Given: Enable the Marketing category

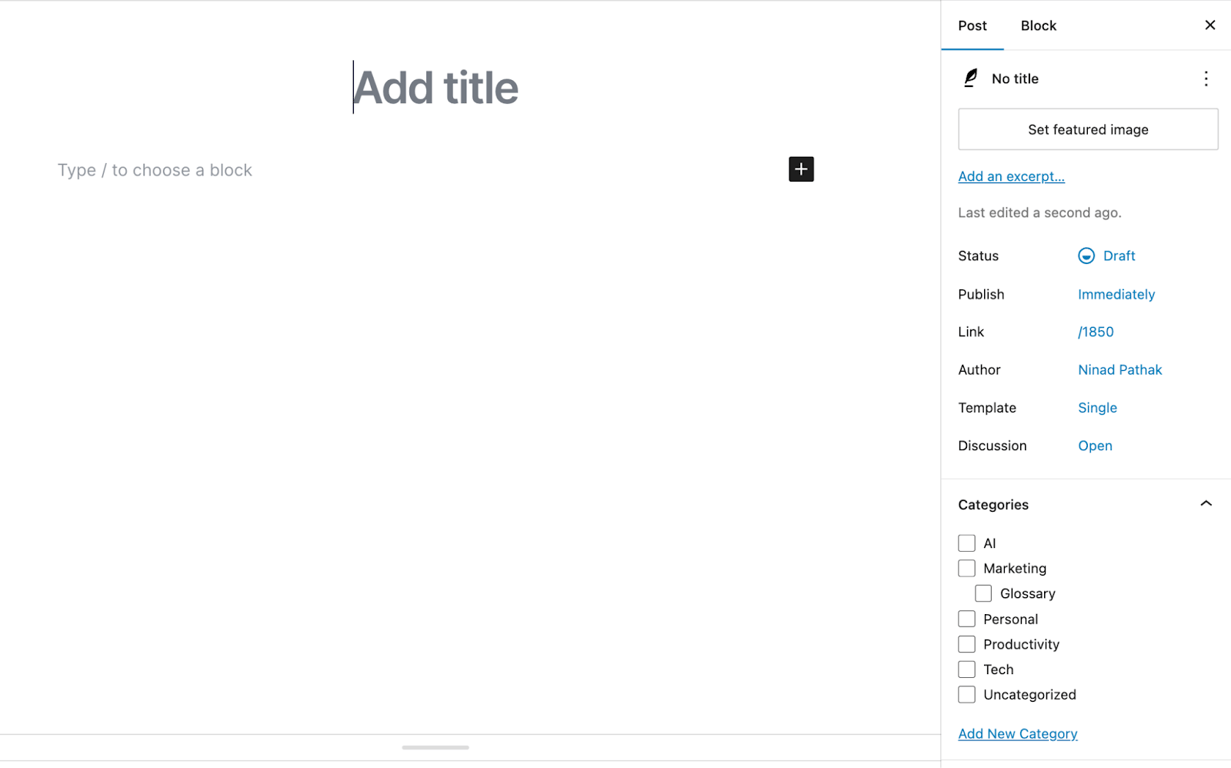Looking at the screenshot, I should click(x=966, y=568).
